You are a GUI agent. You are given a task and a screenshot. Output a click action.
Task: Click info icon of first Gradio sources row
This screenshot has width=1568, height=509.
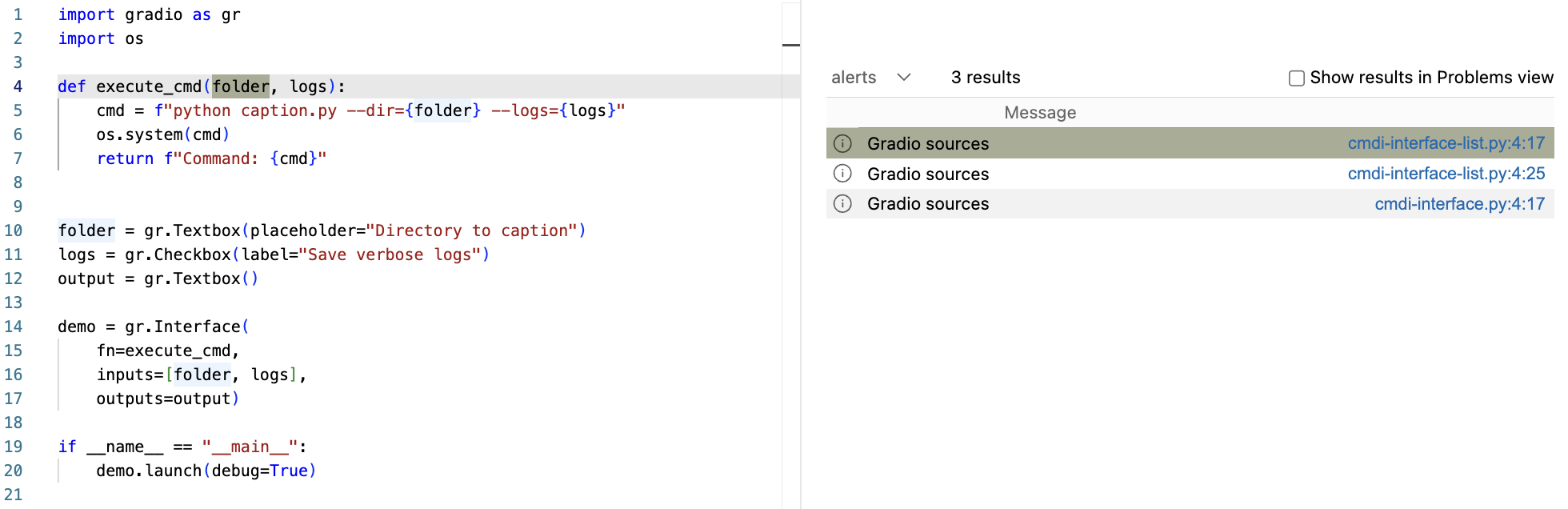tap(842, 143)
